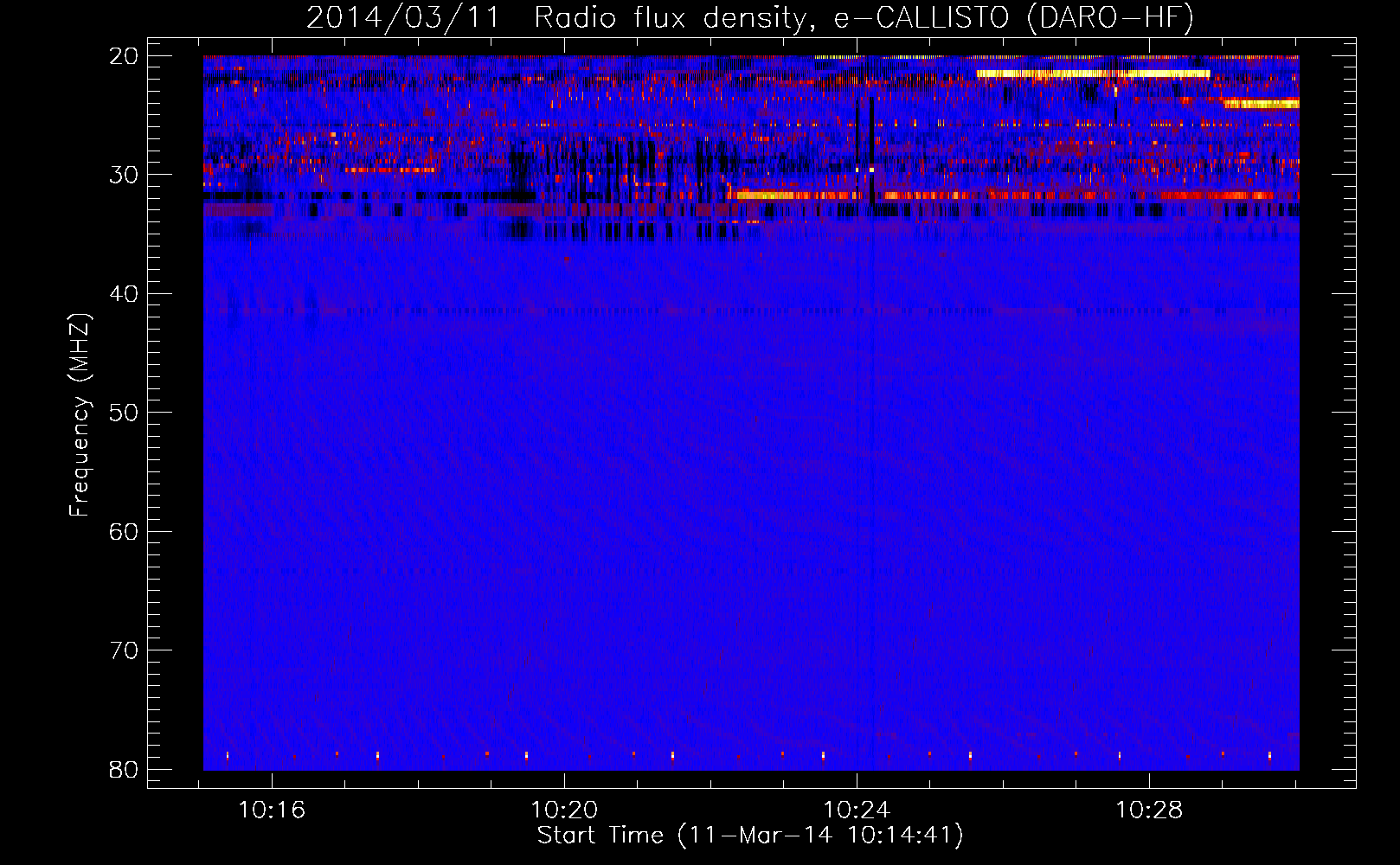Select the 60 frequency tick label
This screenshot has height=865, width=1400.
(125, 531)
